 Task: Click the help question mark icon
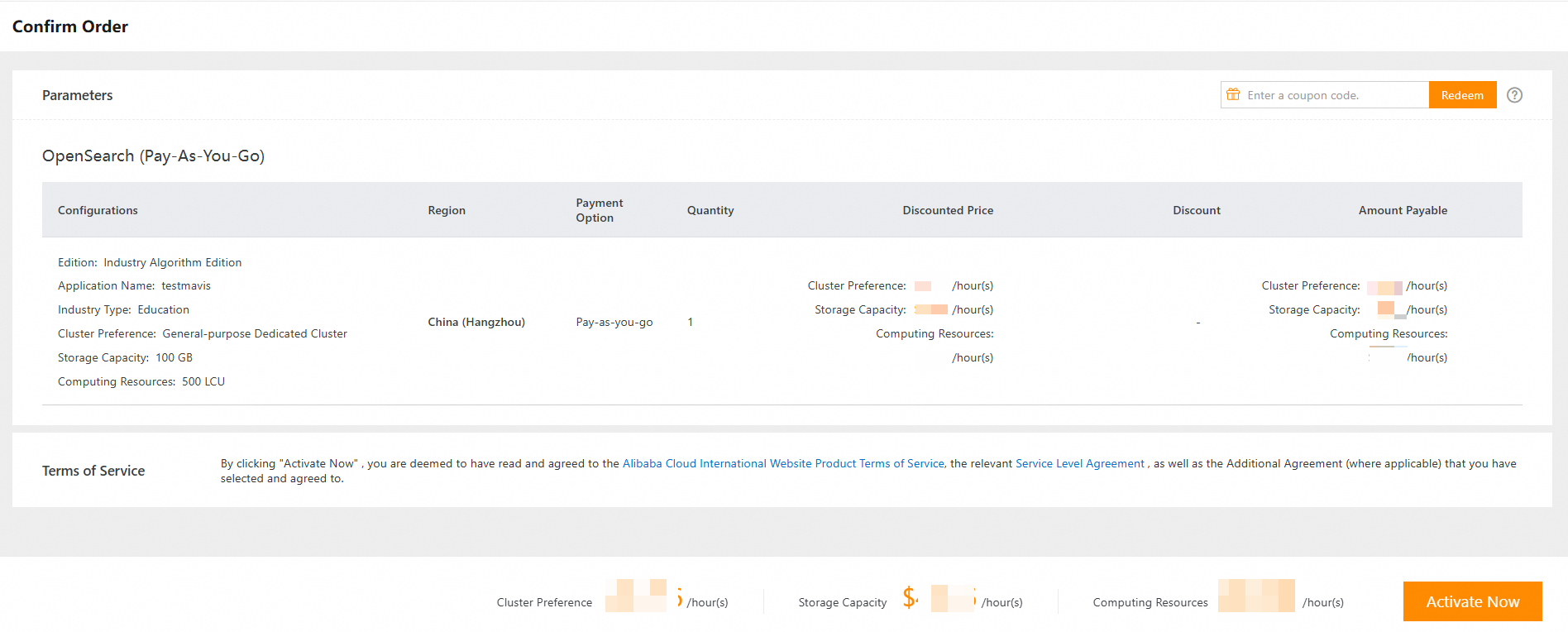pos(1514,95)
